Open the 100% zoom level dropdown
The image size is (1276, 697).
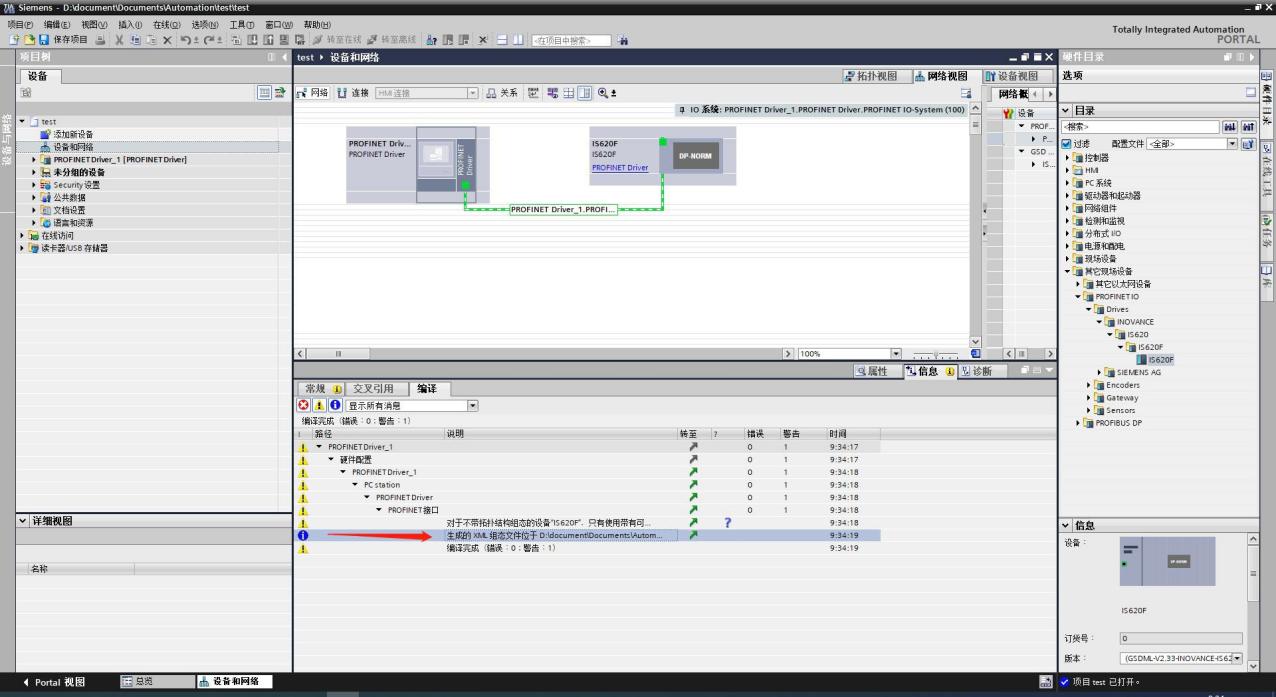pos(895,353)
